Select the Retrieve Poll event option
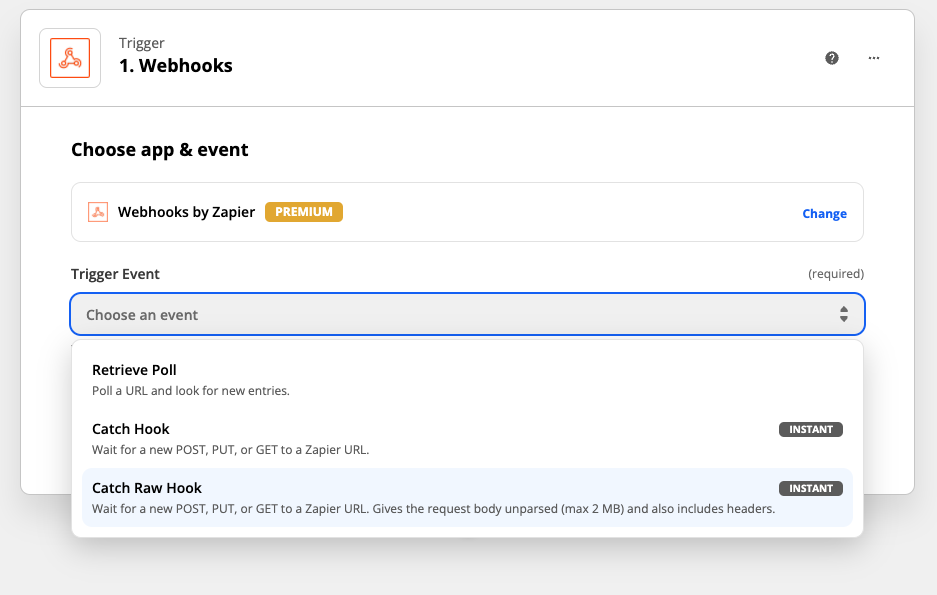Image resolution: width=937 pixels, height=595 pixels. pos(467,380)
